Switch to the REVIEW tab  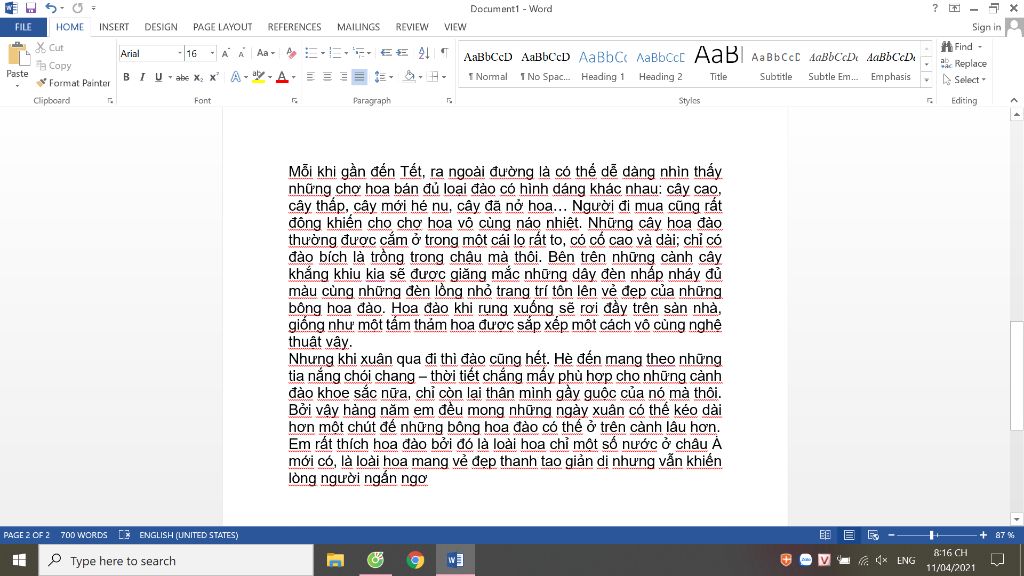(x=411, y=27)
